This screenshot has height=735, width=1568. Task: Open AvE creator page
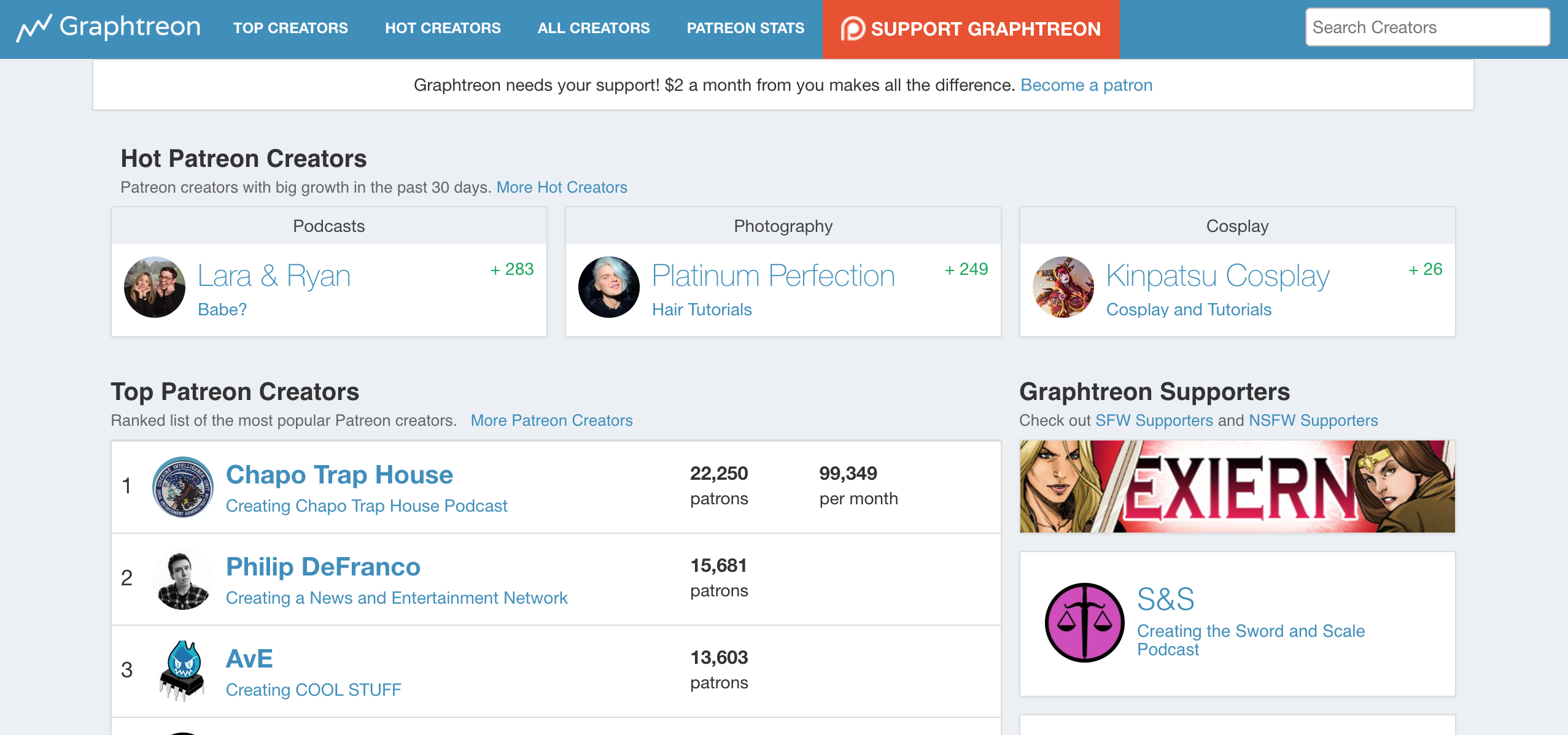pyautogui.click(x=249, y=659)
